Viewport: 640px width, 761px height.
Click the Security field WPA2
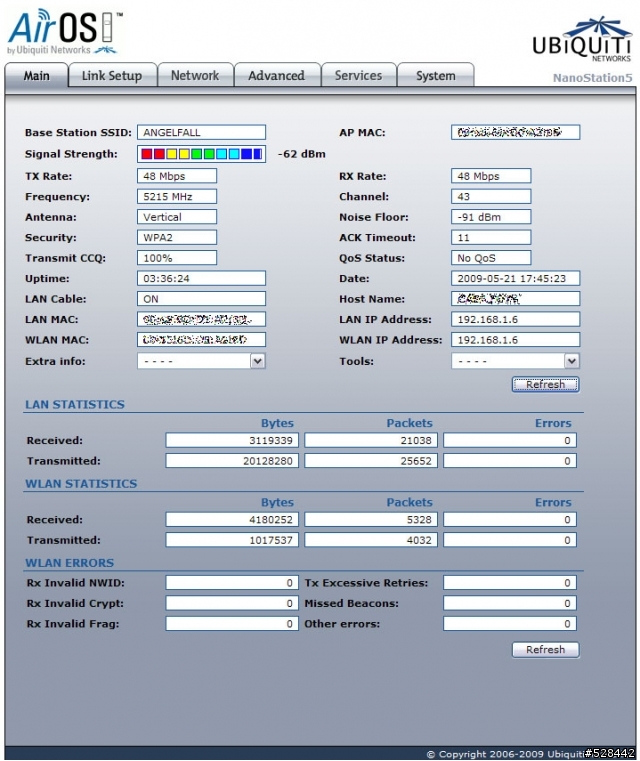(177, 237)
